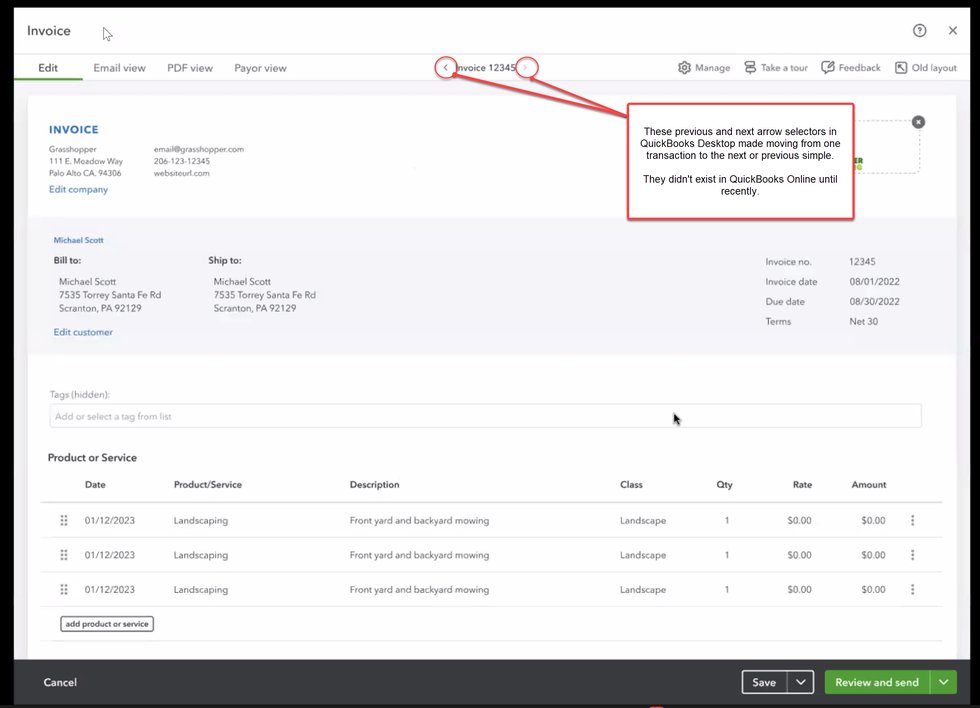Click the previous invoice arrow

[446, 68]
